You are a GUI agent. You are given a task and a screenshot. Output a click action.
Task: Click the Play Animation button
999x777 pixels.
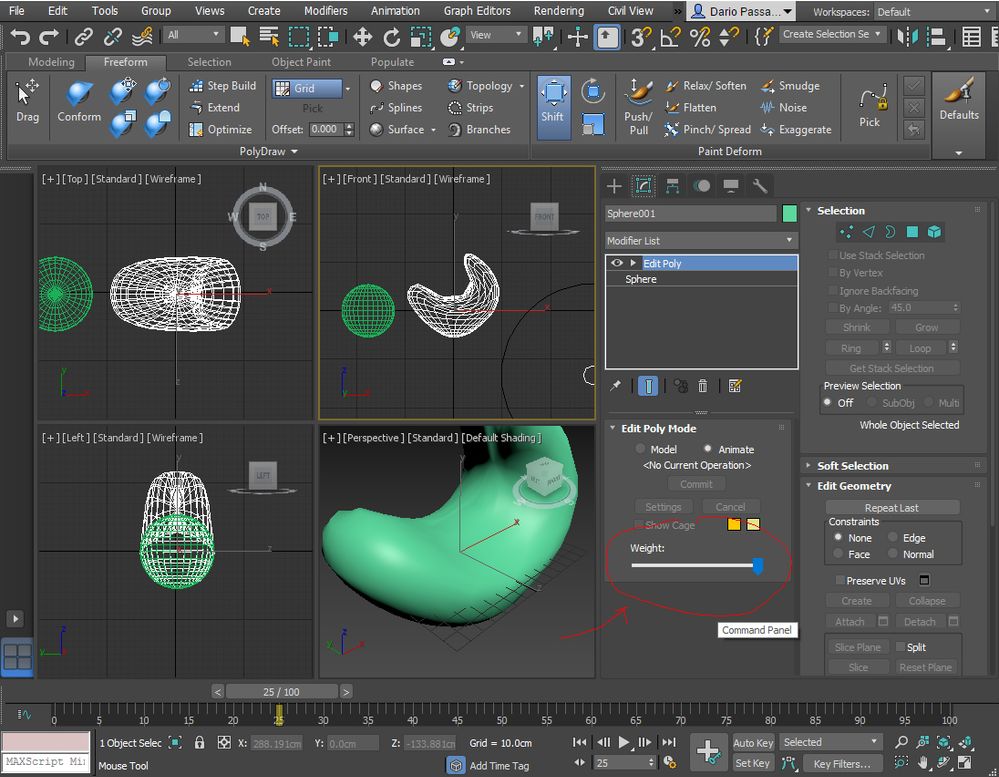pyautogui.click(x=624, y=743)
